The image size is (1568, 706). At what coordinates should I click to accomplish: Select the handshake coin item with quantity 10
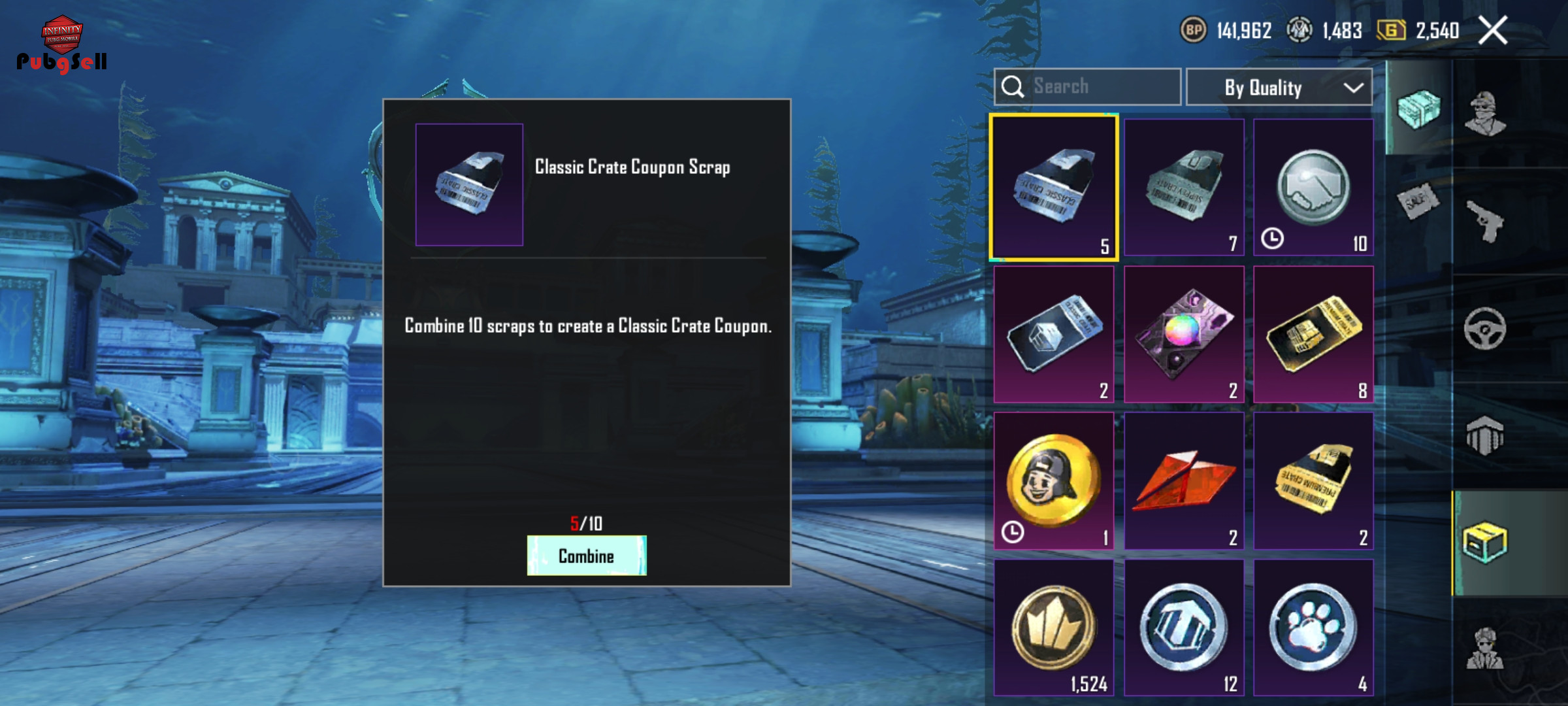[1313, 187]
